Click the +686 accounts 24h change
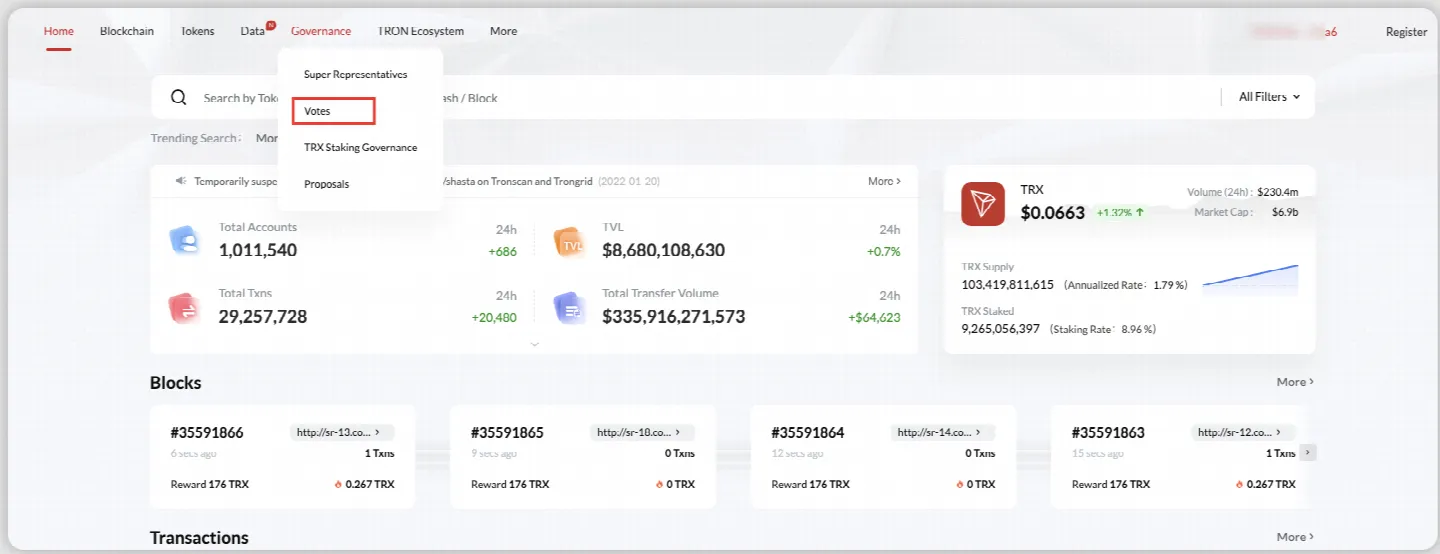Viewport: 1440px width, 554px height. pyautogui.click(x=502, y=251)
